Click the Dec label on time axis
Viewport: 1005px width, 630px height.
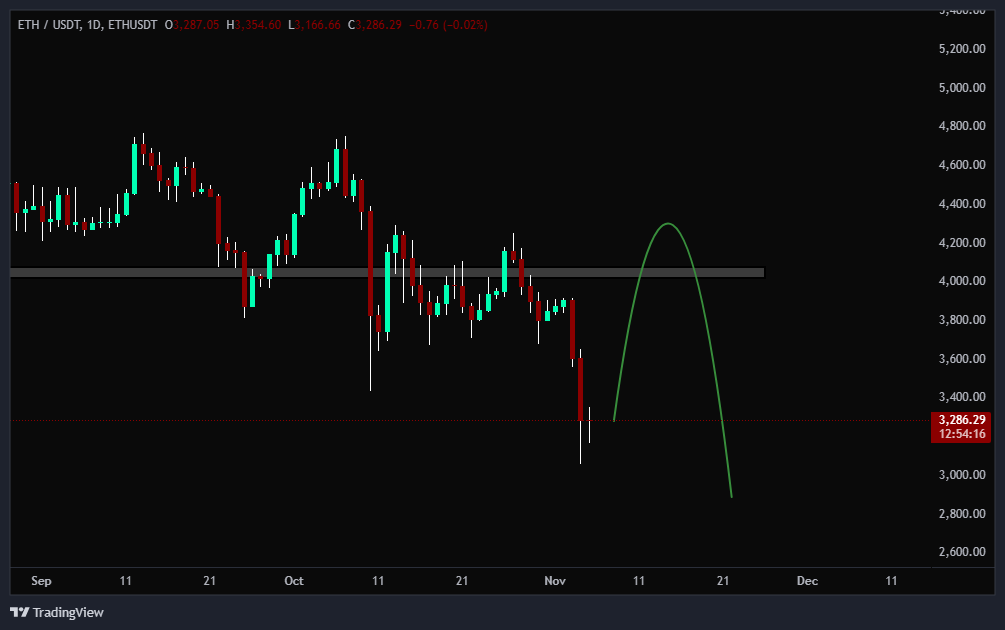(x=807, y=581)
